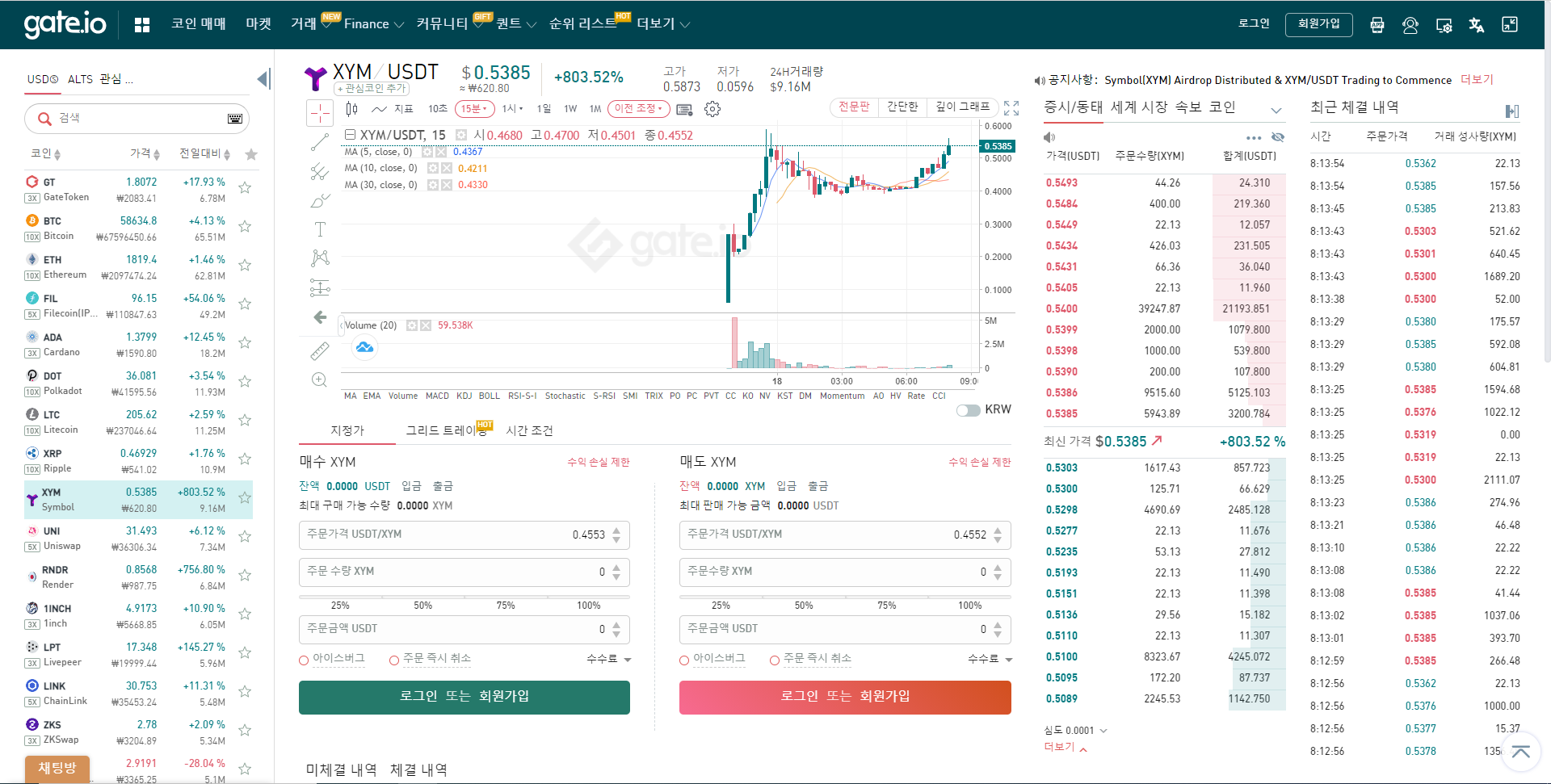The width and height of the screenshot is (1551, 784).
Task: Open the Finance dropdown menu
Action: [374, 24]
